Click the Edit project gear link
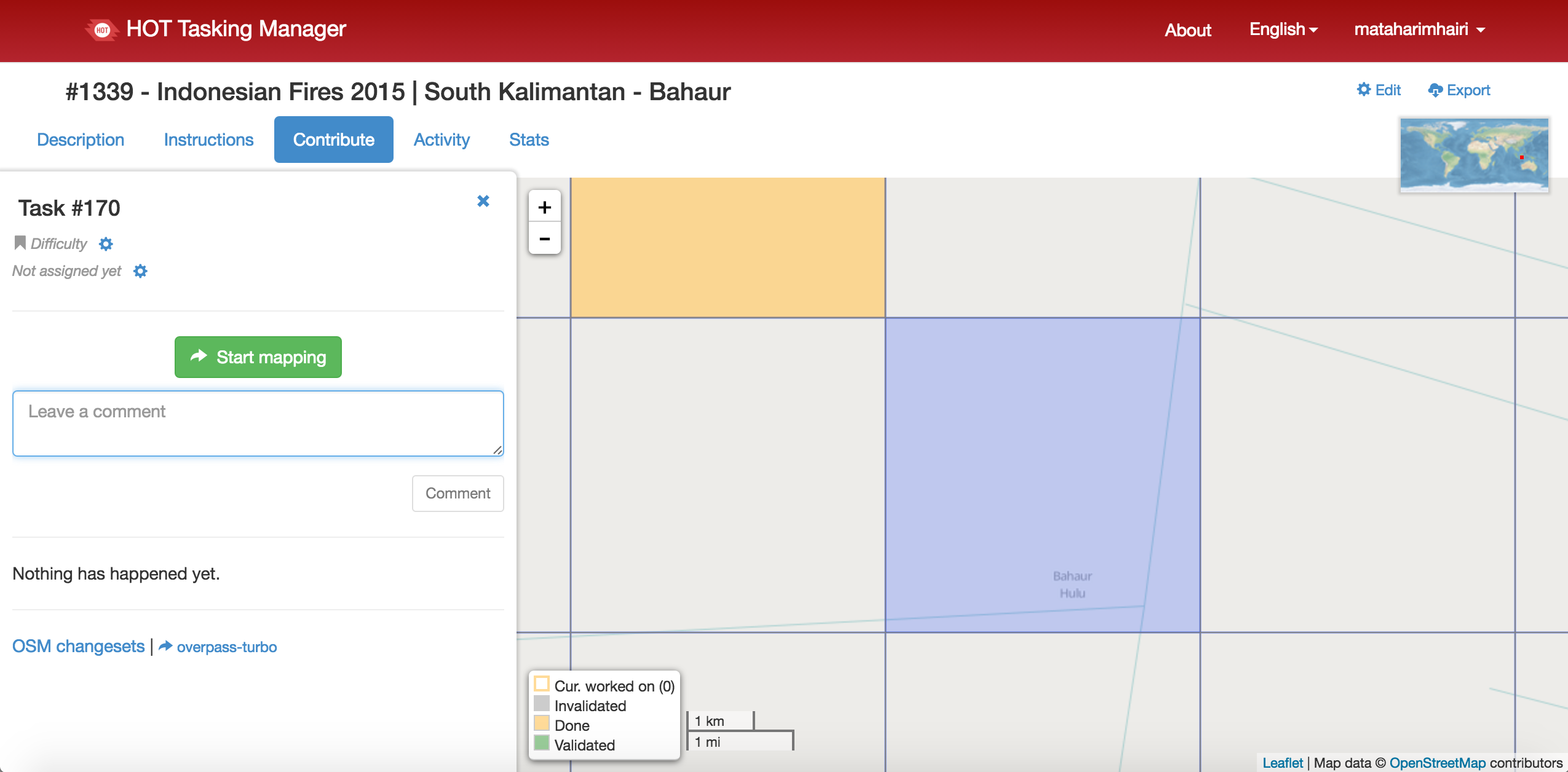Screen dimensions: 1568x772 pos(1379,90)
